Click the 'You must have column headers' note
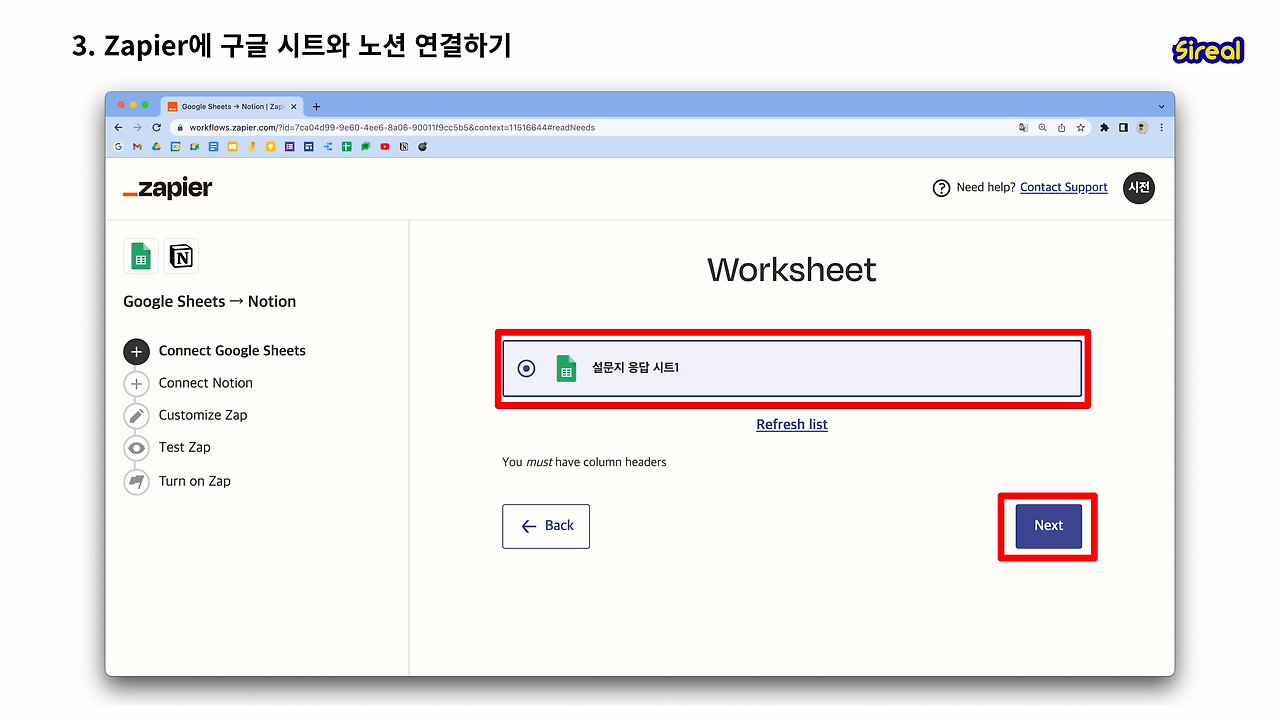Screen dimensions: 1280x720 pyautogui.click(x=584, y=462)
